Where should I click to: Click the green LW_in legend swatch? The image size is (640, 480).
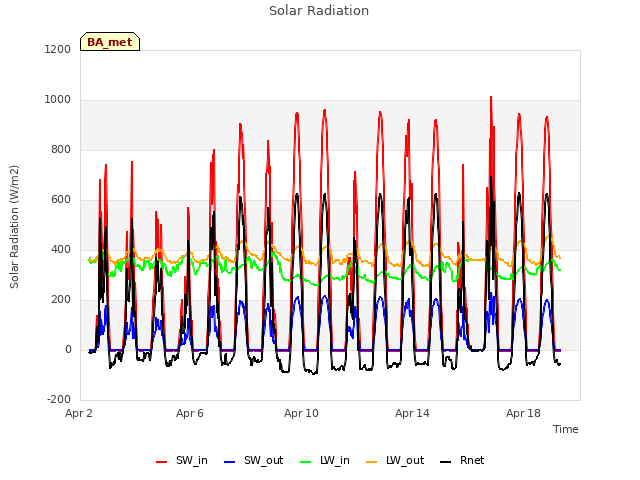coord(305,462)
